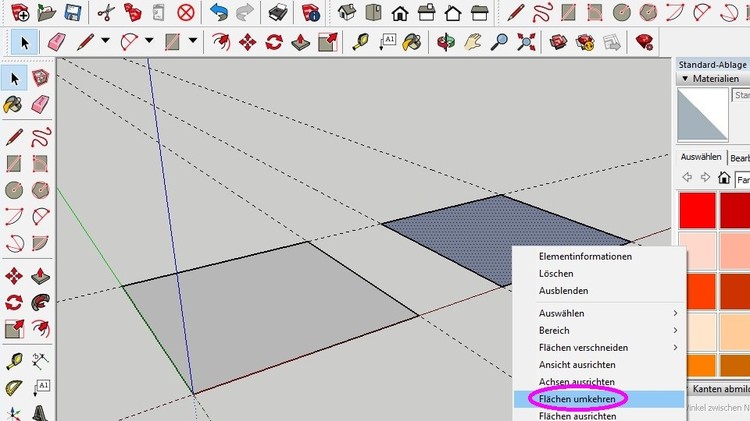Undo the last action with the blue arrow

[x=219, y=12]
